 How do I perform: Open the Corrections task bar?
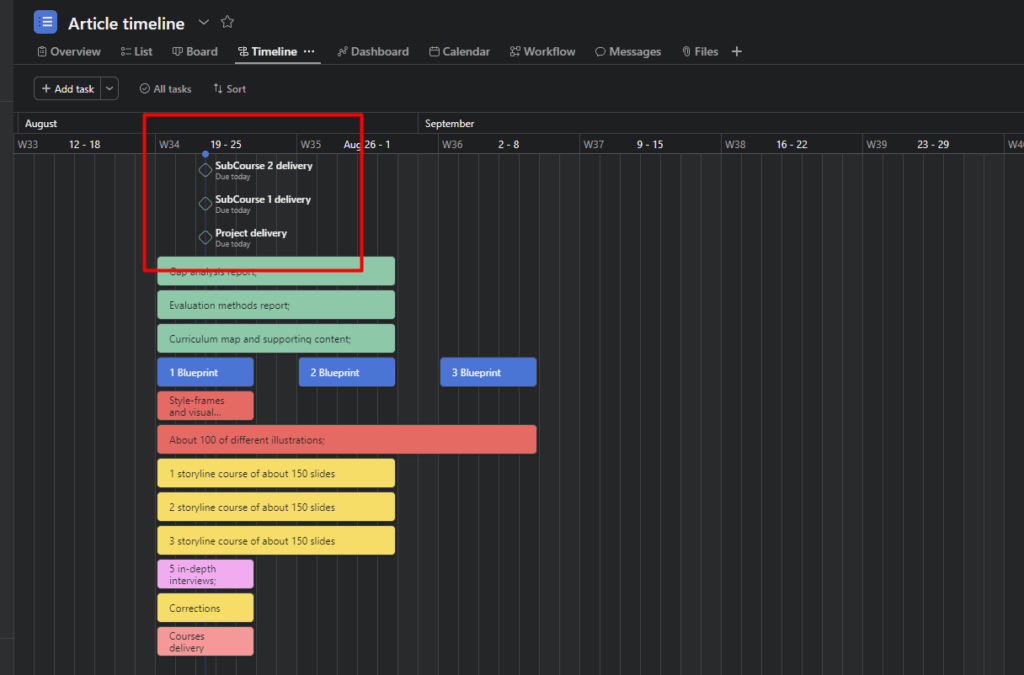tap(205, 608)
